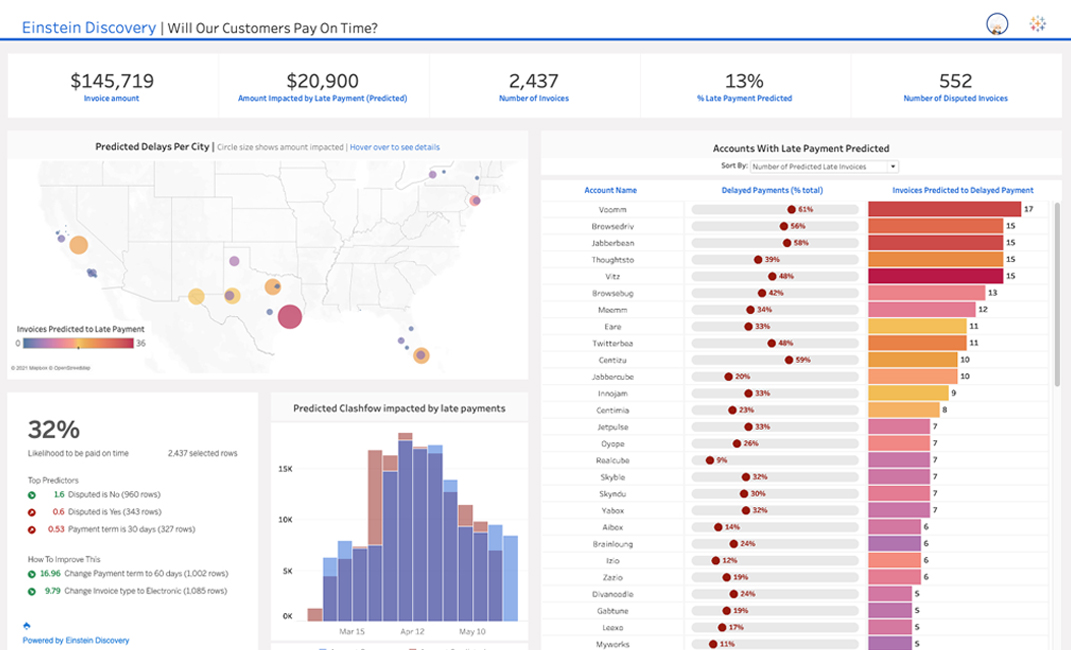Click the 61% dot in Voomm row
The height and width of the screenshot is (650, 1071).
pyautogui.click(x=791, y=210)
